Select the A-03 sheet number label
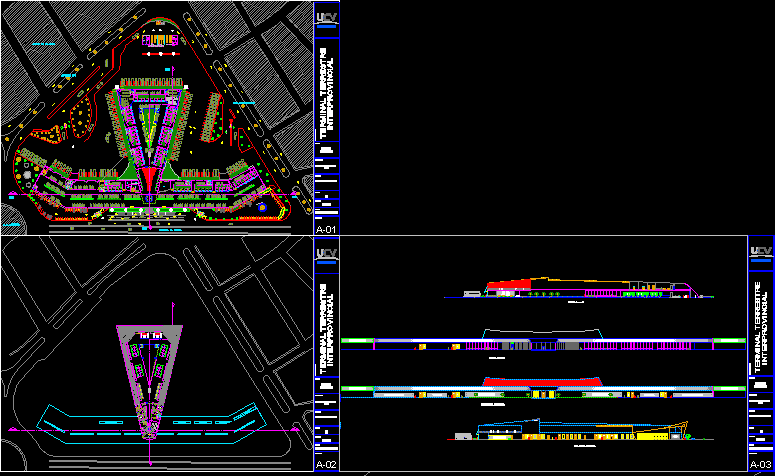The image size is (775, 476). pos(760,465)
